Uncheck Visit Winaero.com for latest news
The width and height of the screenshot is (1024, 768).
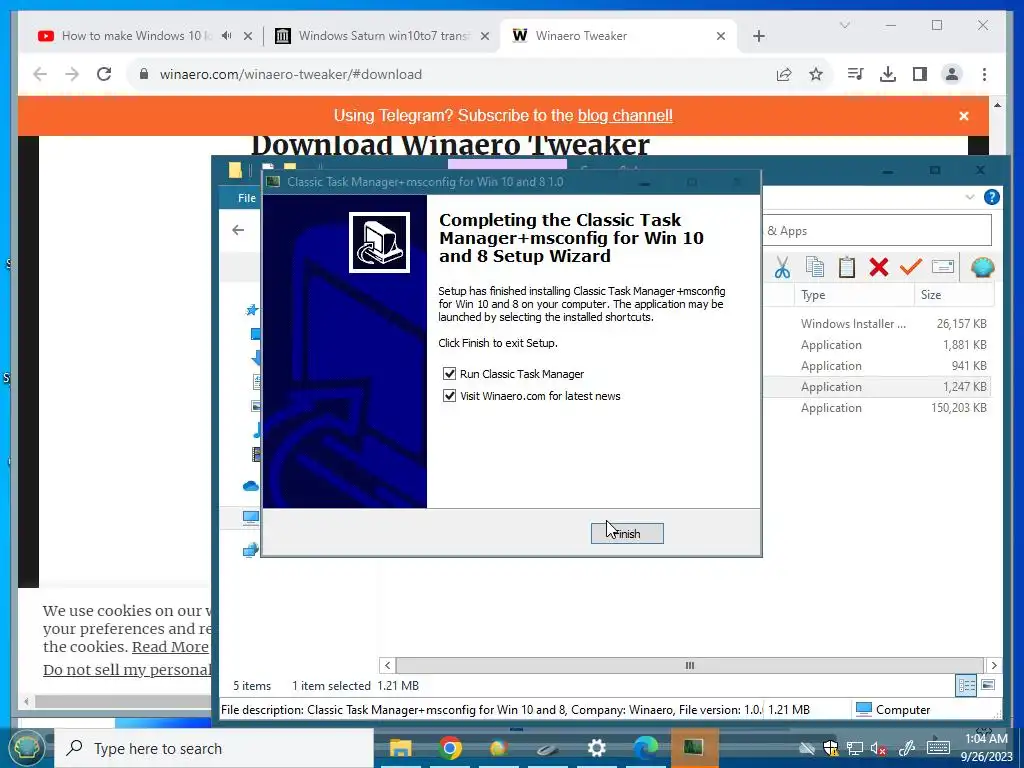pyautogui.click(x=449, y=396)
